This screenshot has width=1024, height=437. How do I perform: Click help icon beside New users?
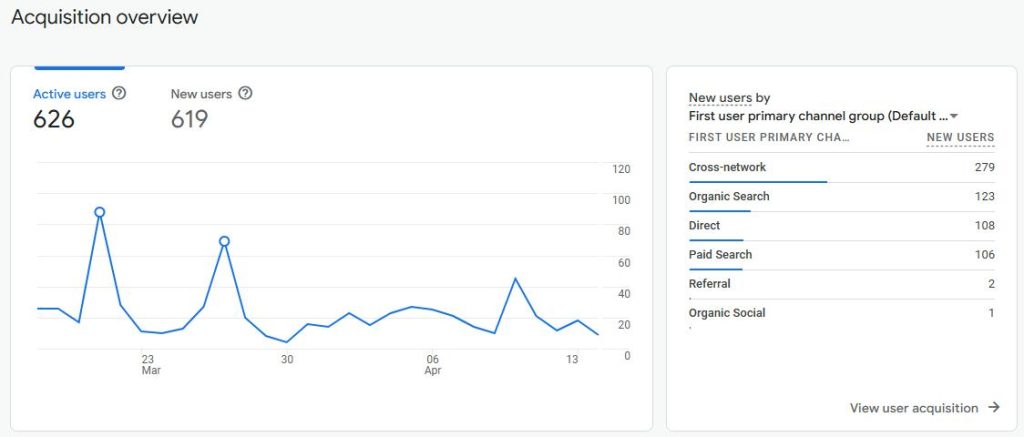pos(245,93)
